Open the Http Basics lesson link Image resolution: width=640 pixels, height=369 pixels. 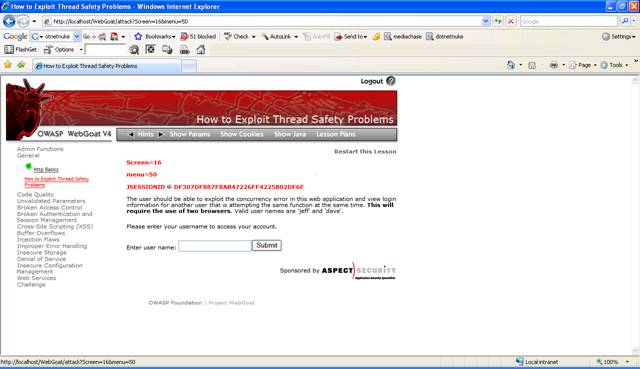pyautogui.click(x=46, y=169)
